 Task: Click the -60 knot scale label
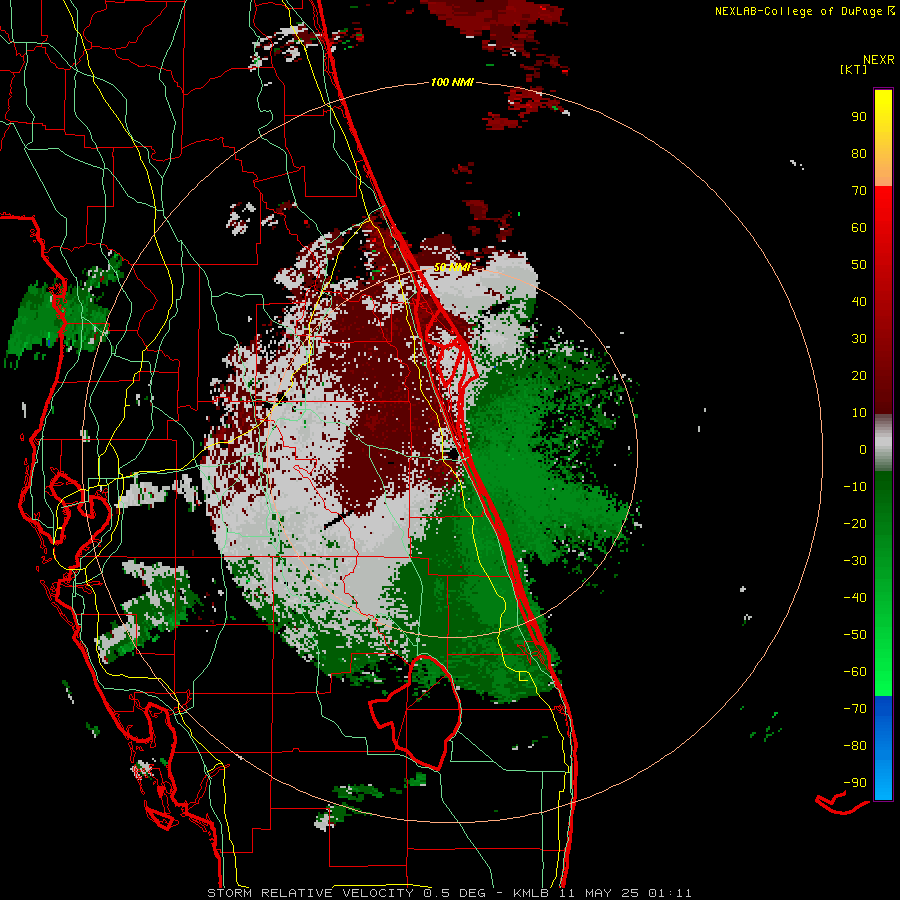[855, 672]
